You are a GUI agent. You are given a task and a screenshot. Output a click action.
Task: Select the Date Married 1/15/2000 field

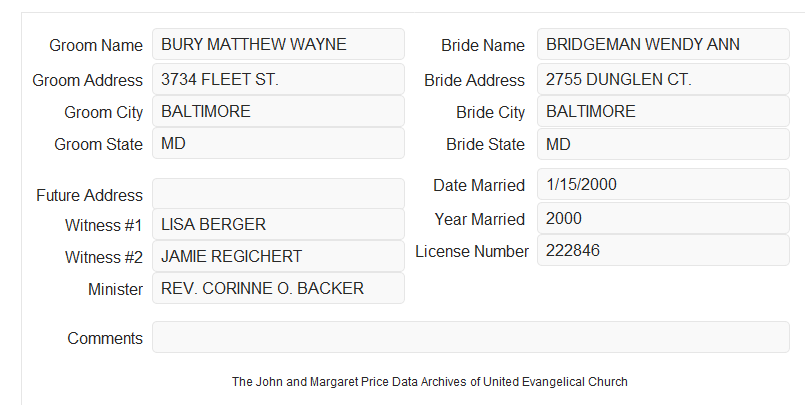(663, 184)
